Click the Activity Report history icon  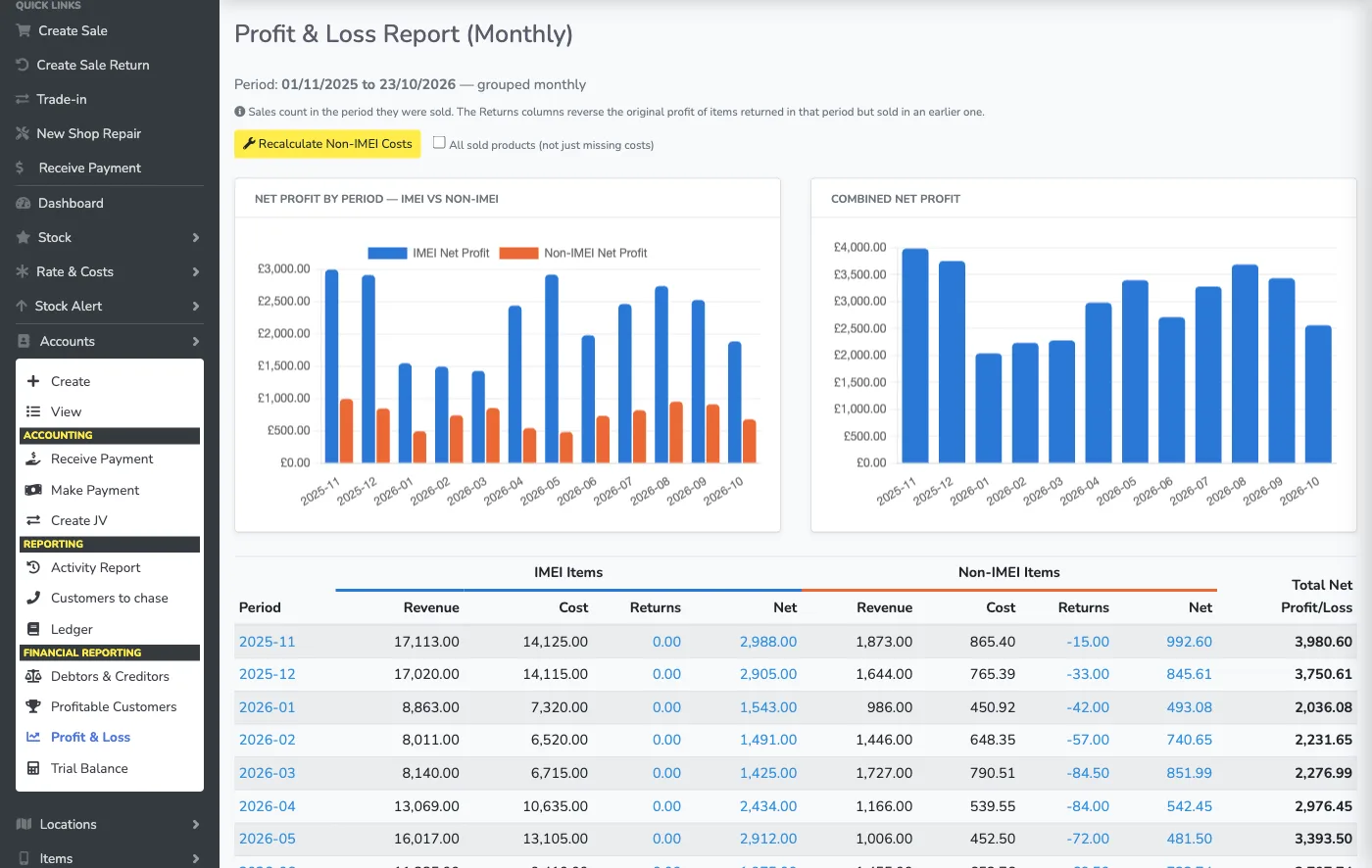click(x=33, y=567)
